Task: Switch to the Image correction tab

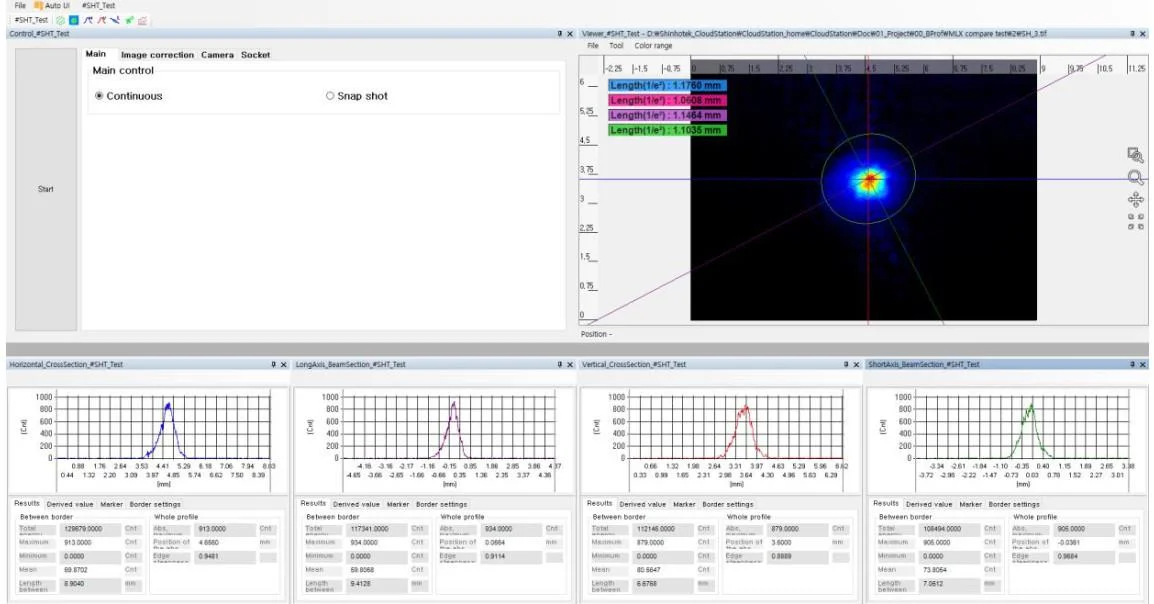Action: 157,55
